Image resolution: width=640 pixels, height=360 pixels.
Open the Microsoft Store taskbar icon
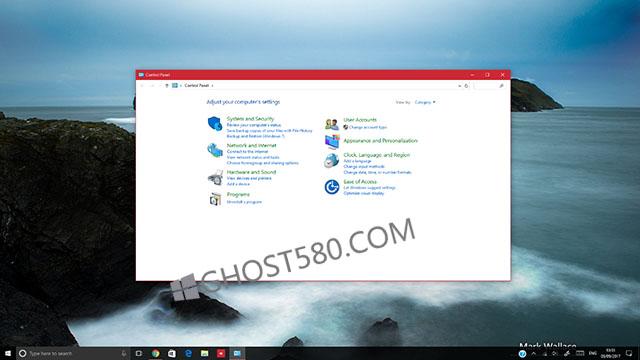coord(172,353)
